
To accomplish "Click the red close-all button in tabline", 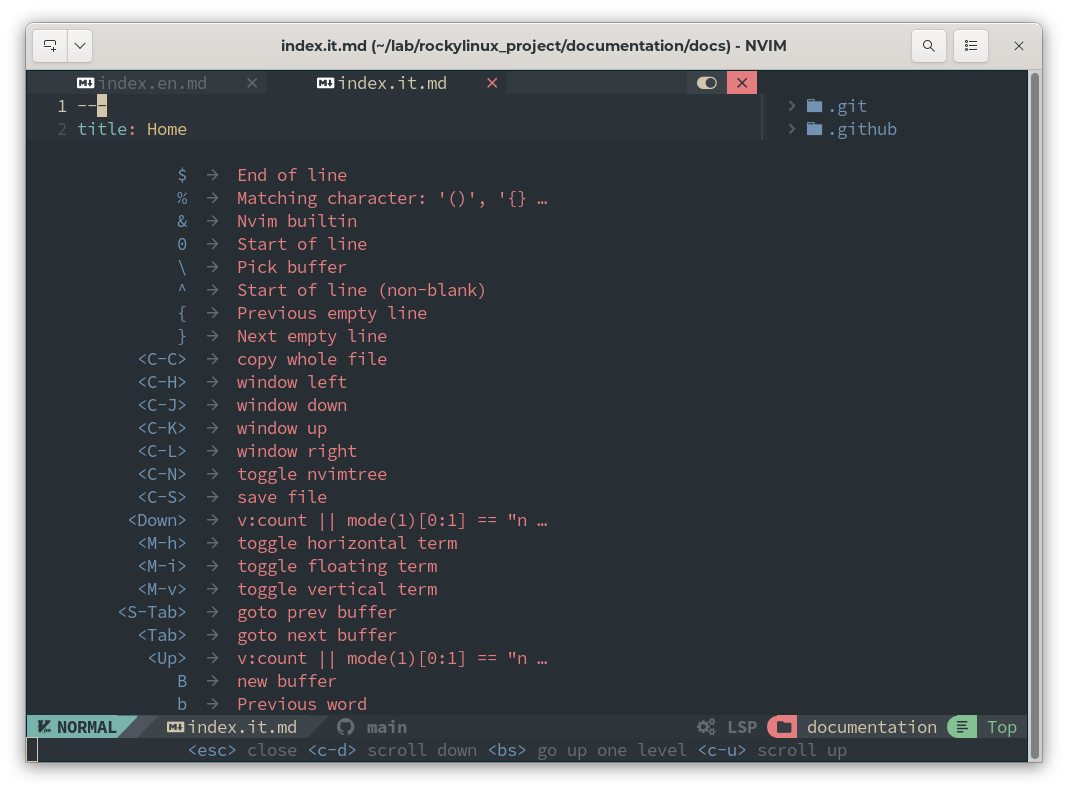I will tap(742, 83).
